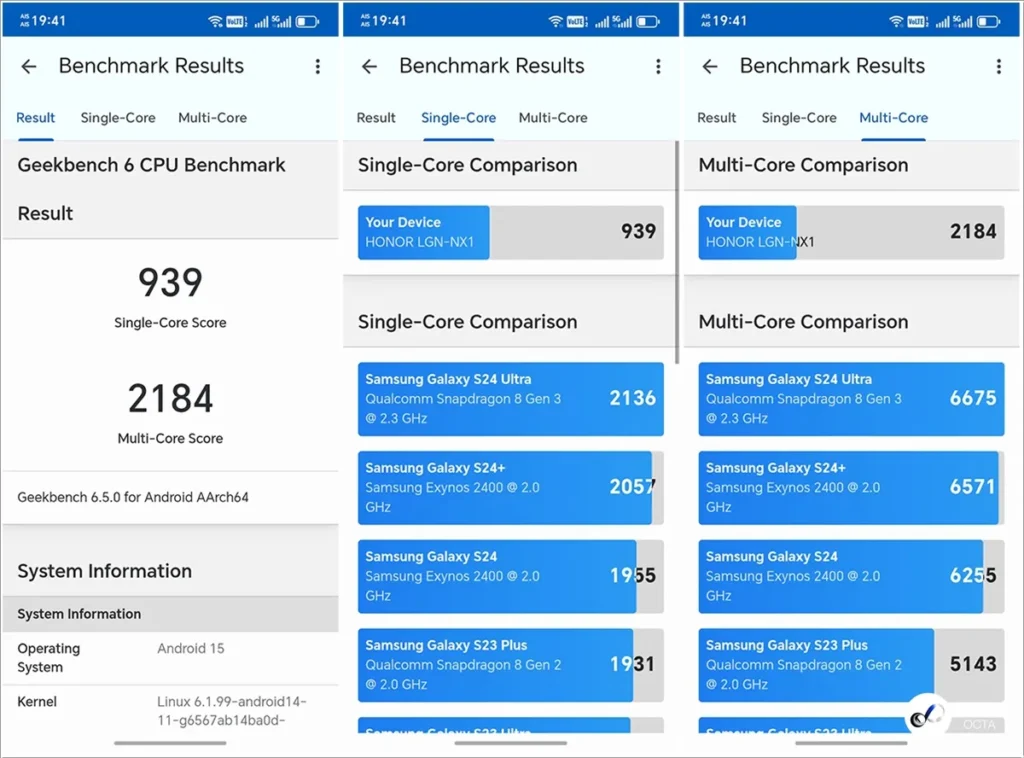The image size is (1024, 758).
Task: Select Result tab on right screen
Action: (717, 118)
